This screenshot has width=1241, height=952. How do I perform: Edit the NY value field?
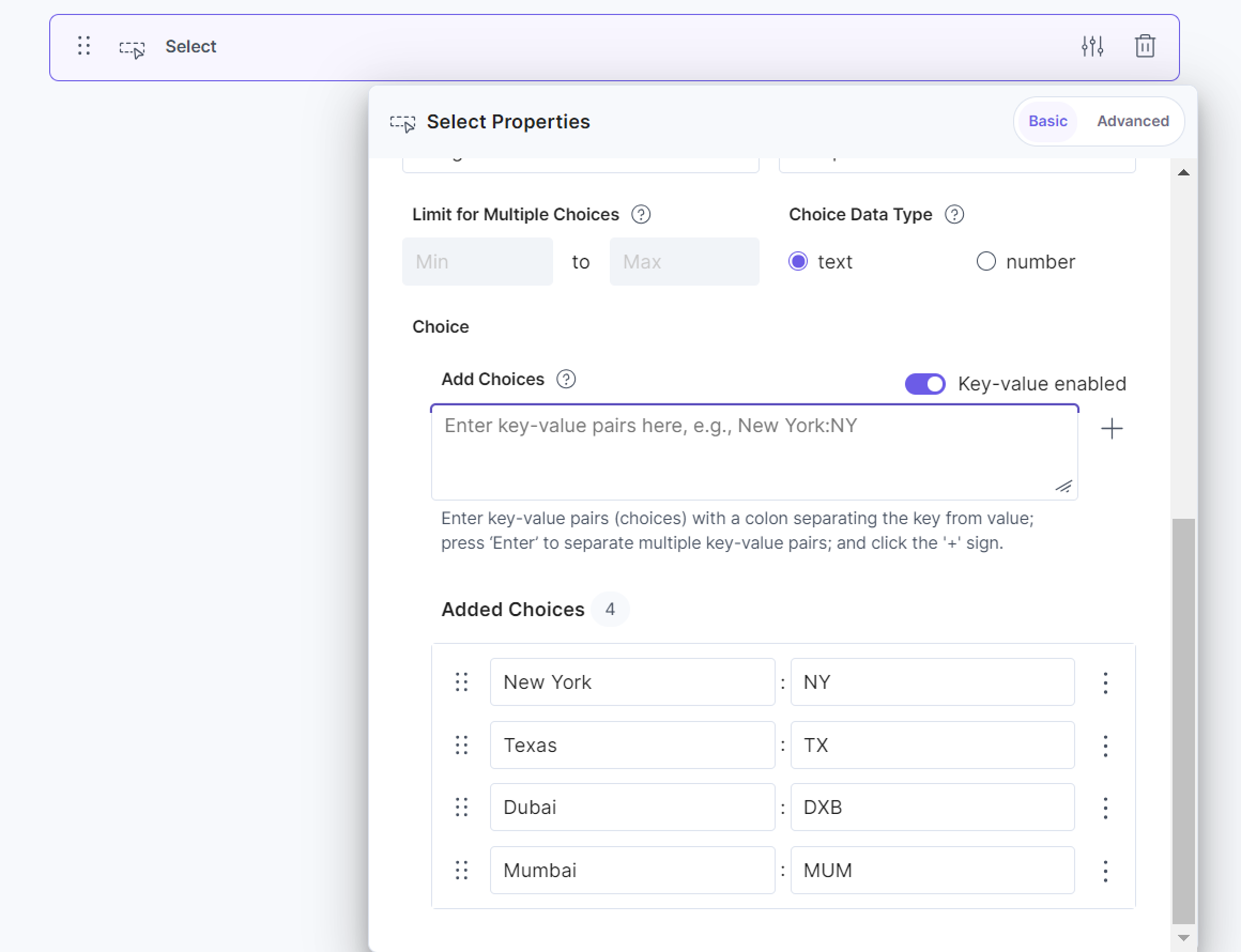[x=932, y=682]
